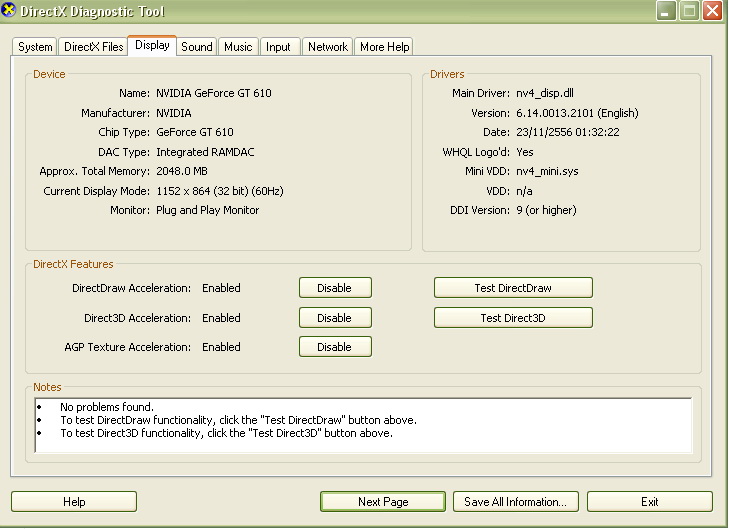729x529 pixels.
Task: Click driver version 6.14.0013.2101
Action: (x=577, y=113)
